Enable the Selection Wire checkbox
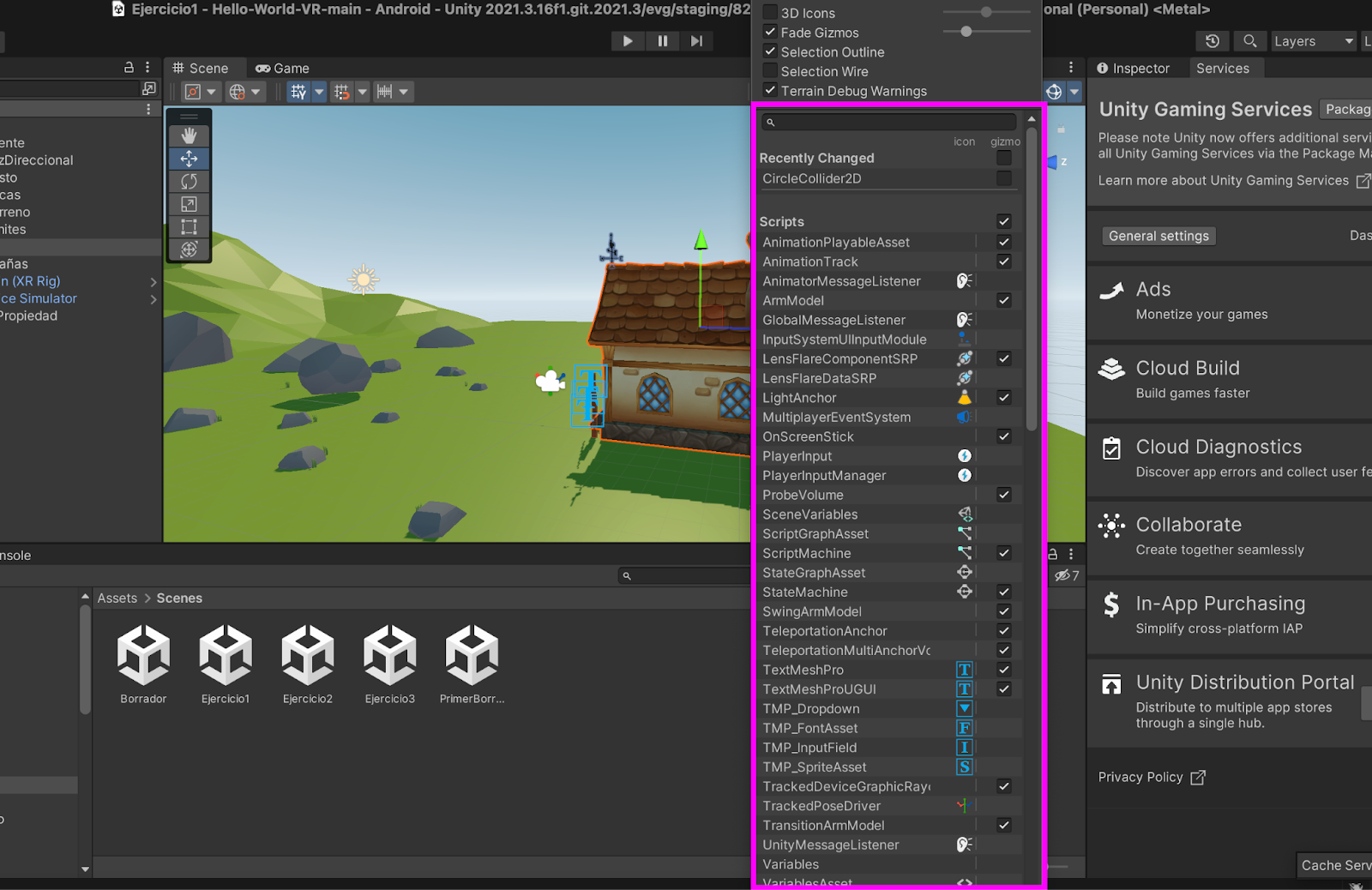This screenshot has height=890, width=1372. tap(770, 71)
